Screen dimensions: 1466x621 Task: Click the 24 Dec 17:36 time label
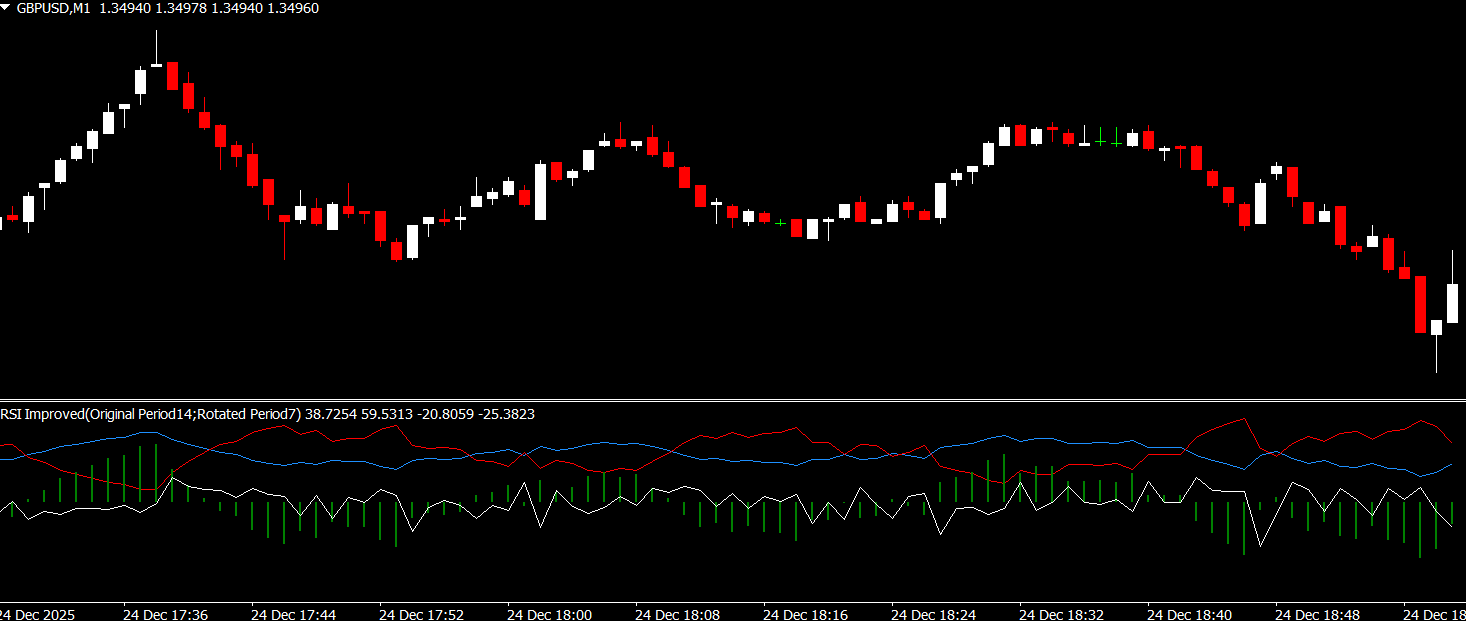(x=165, y=614)
